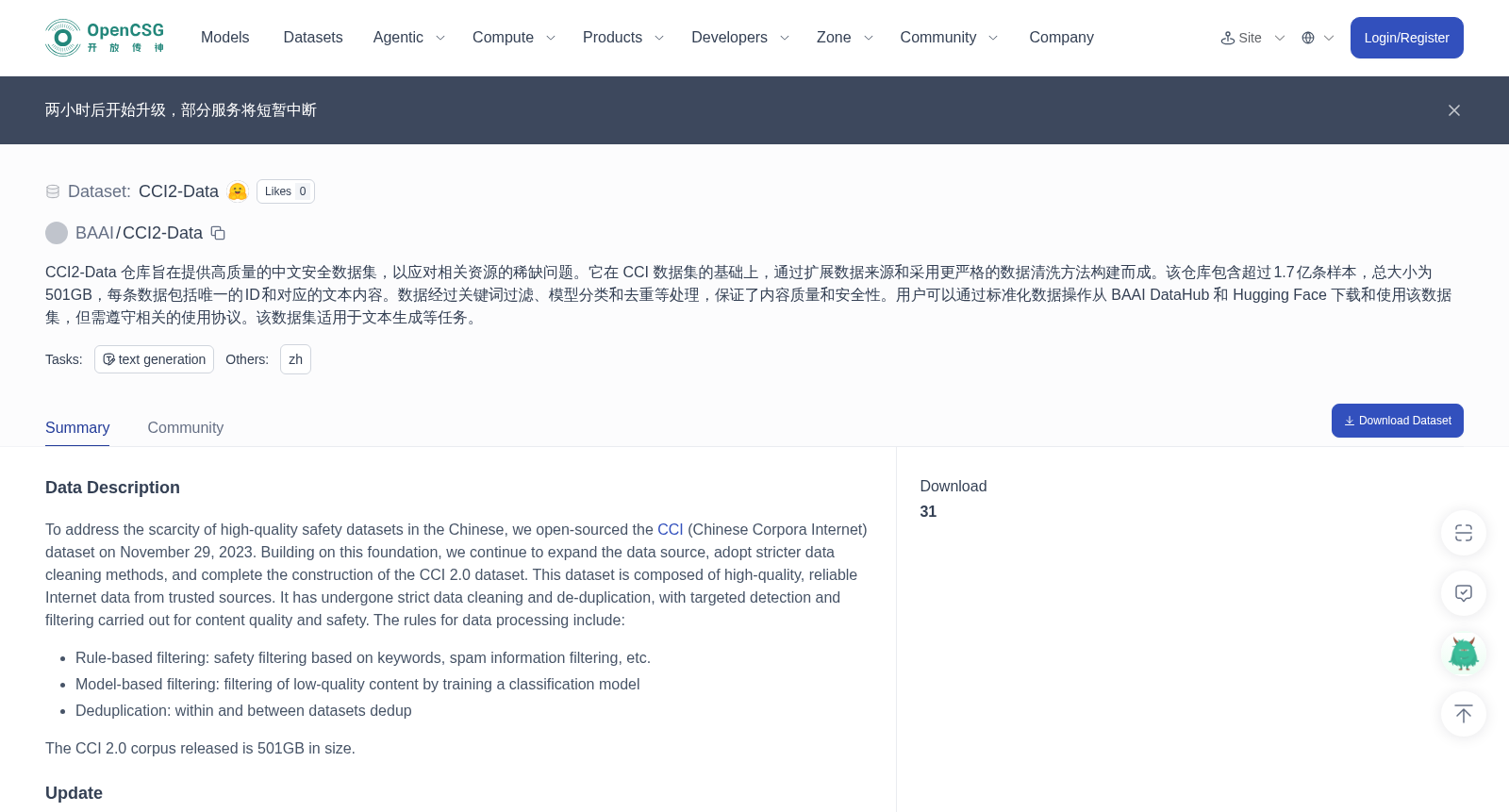Click the Deduplication bullet
The height and width of the screenshot is (812, 1509).
(x=243, y=711)
